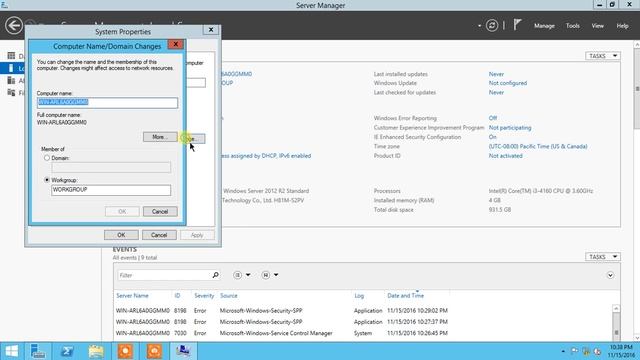Click the Last installed updates Never link
This screenshot has width=640, height=360.
496,74
